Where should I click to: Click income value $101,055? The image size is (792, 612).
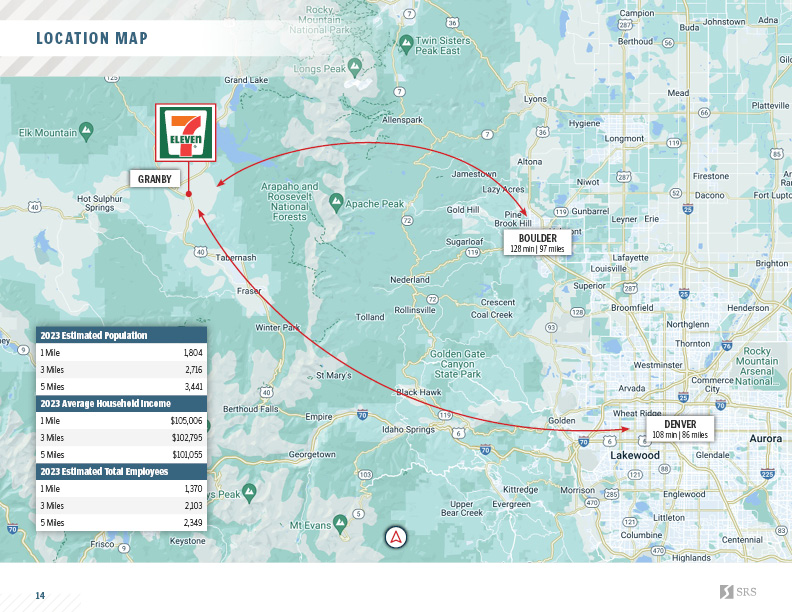(x=187, y=455)
